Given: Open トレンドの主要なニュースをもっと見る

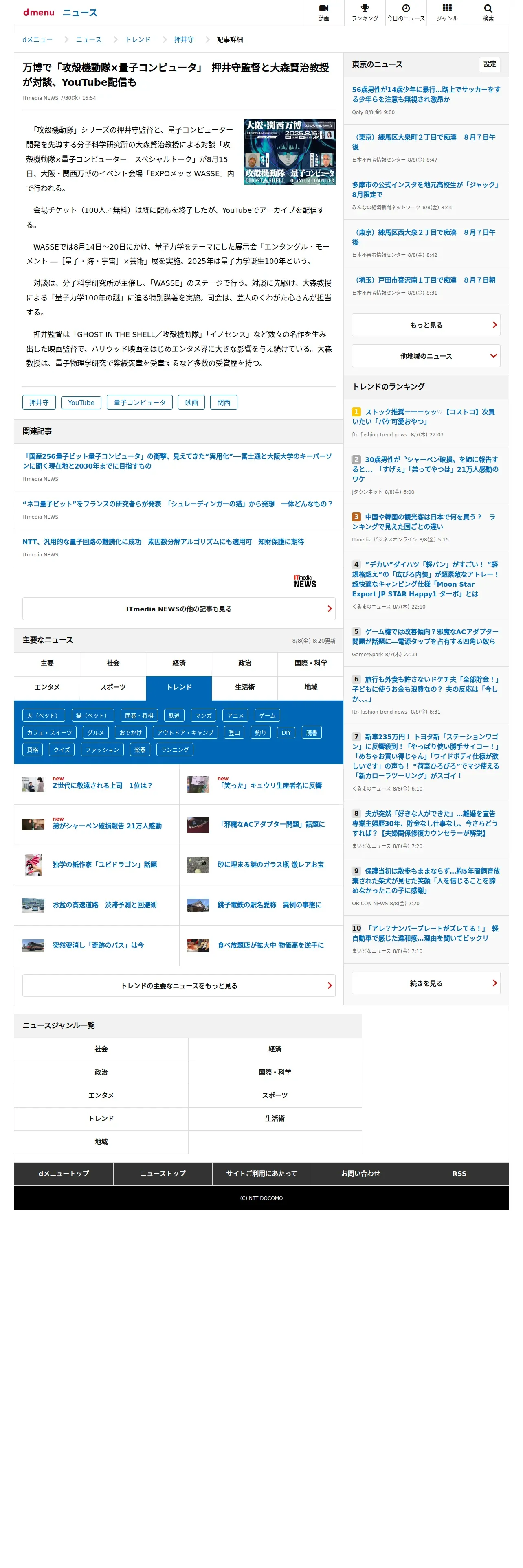Looking at the screenshot, I should [x=178, y=985].
